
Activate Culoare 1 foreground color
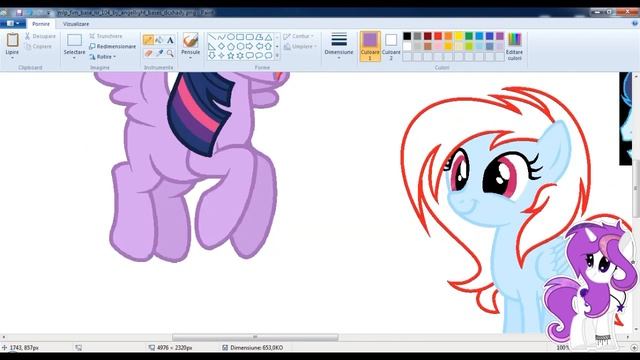pyautogui.click(x=370, y=46)
